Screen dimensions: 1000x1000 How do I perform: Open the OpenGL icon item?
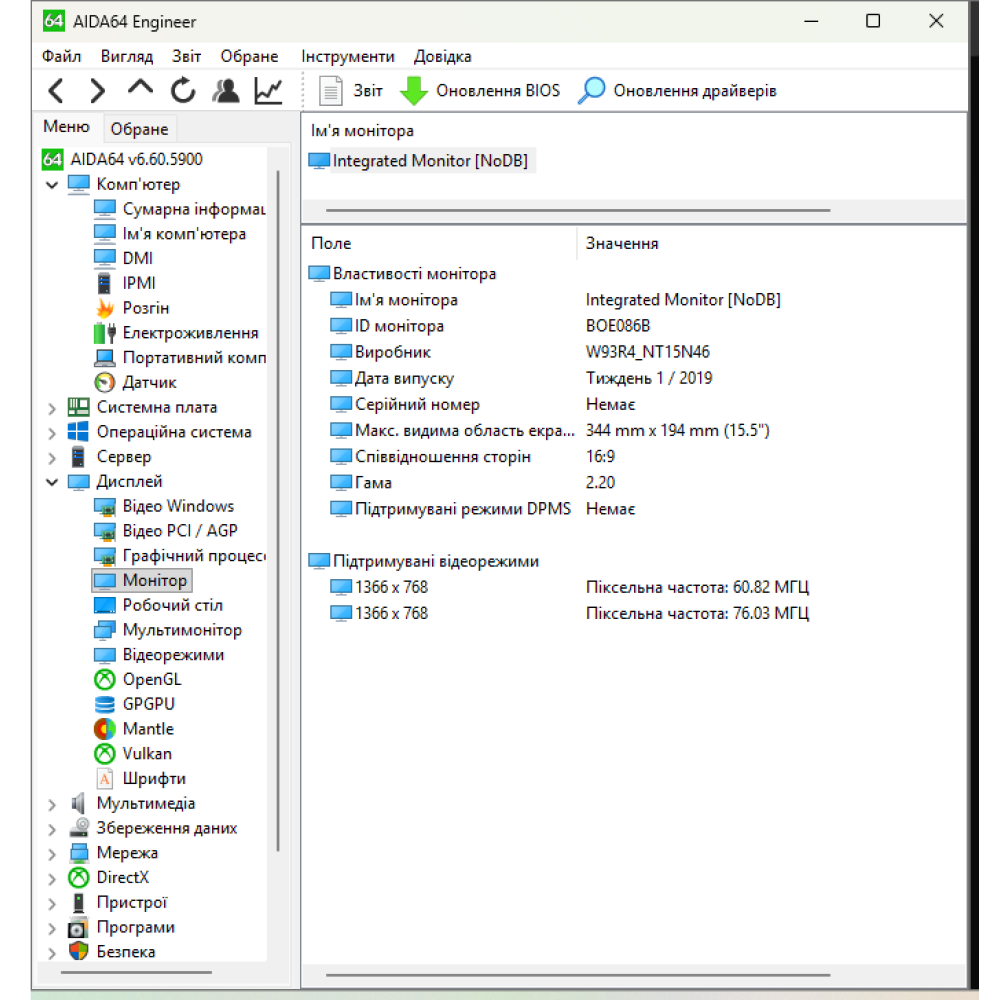[x=138, y=680]
